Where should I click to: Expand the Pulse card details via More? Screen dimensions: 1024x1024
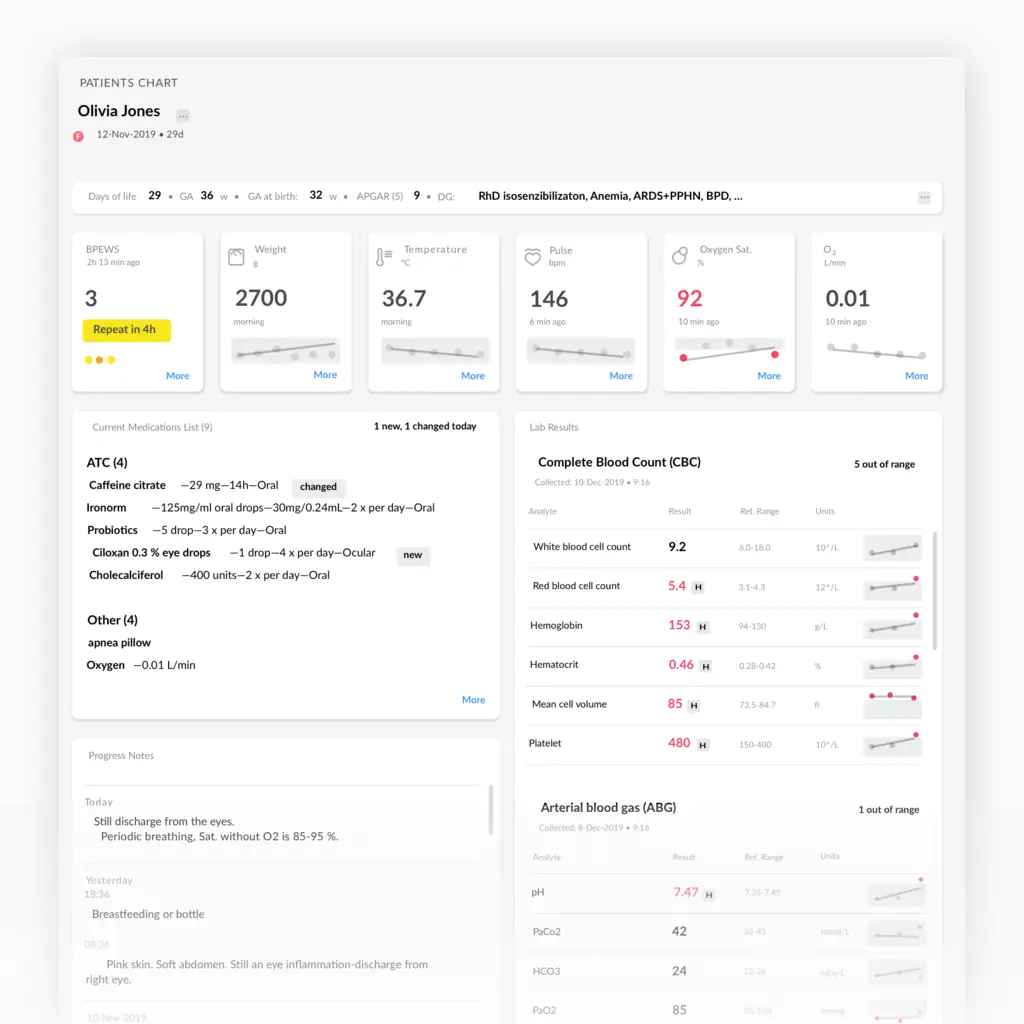click(x=620, y=375)
